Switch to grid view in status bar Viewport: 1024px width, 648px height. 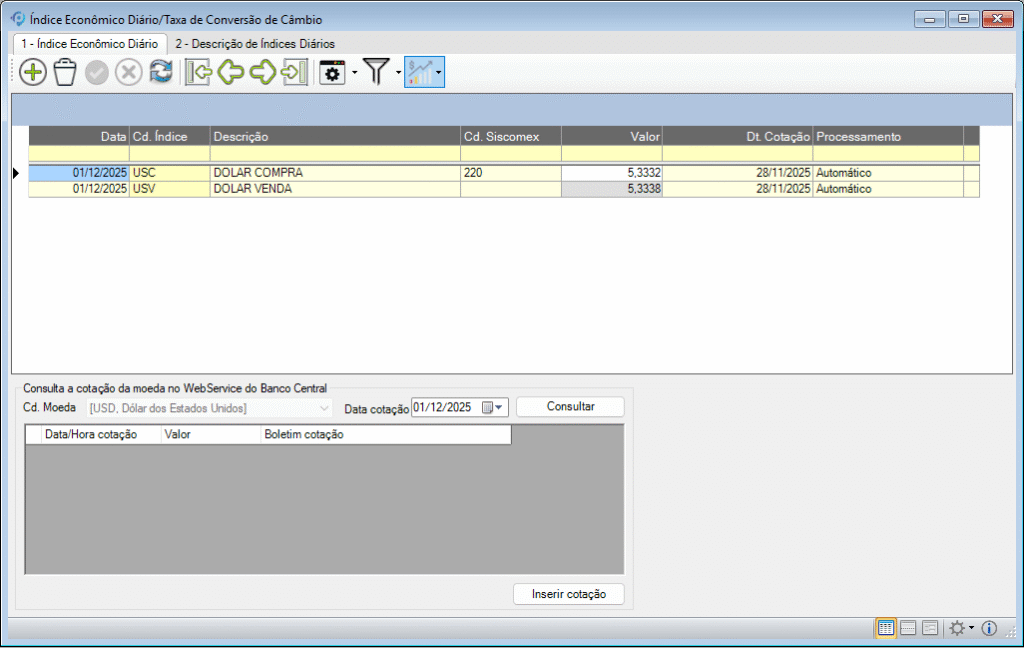886,628
